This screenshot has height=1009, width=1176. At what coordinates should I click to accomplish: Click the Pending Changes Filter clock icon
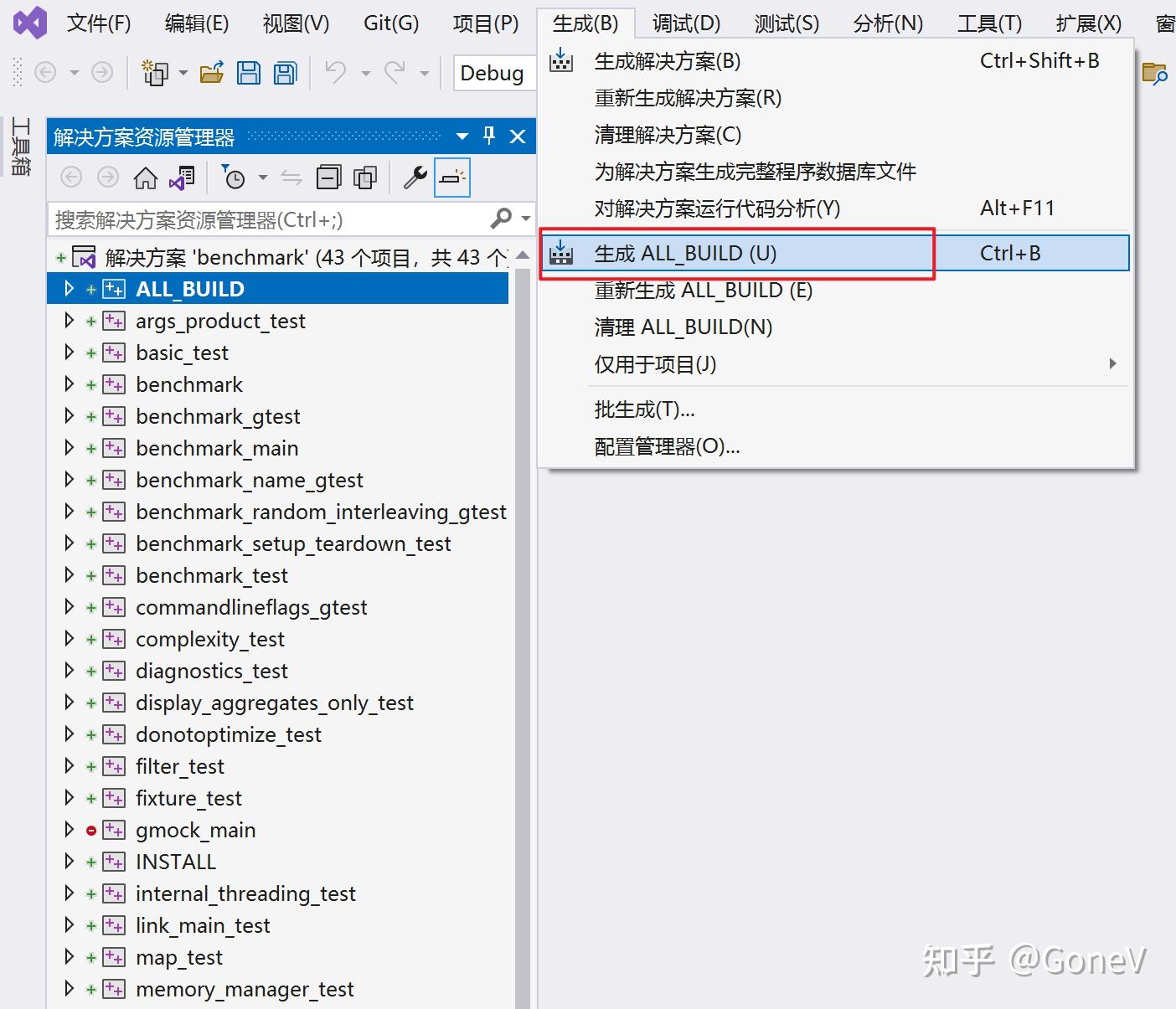click(x=235, y=177)
